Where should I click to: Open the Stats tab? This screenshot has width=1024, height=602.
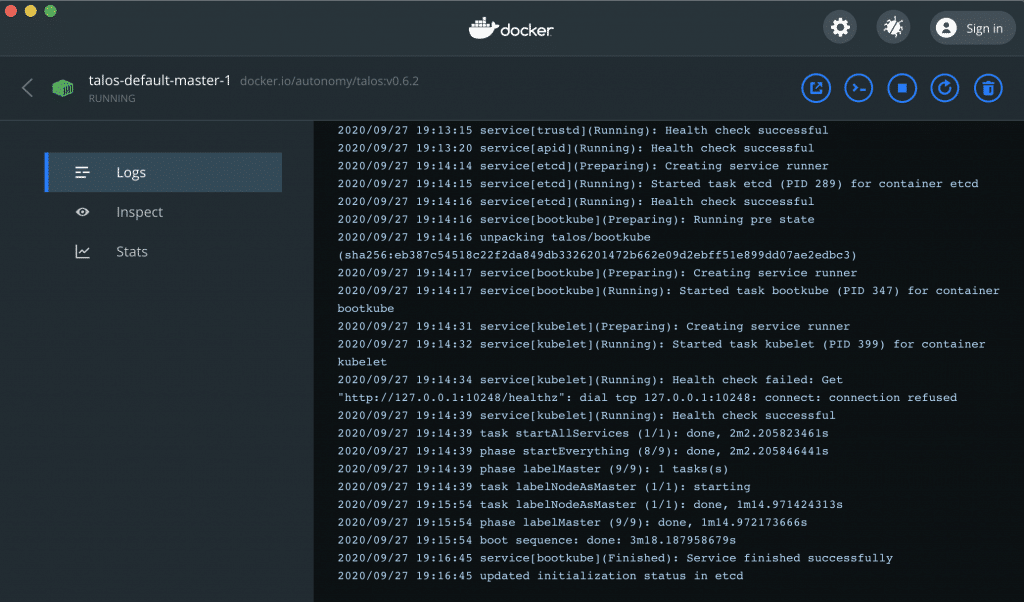pos(163,251)
